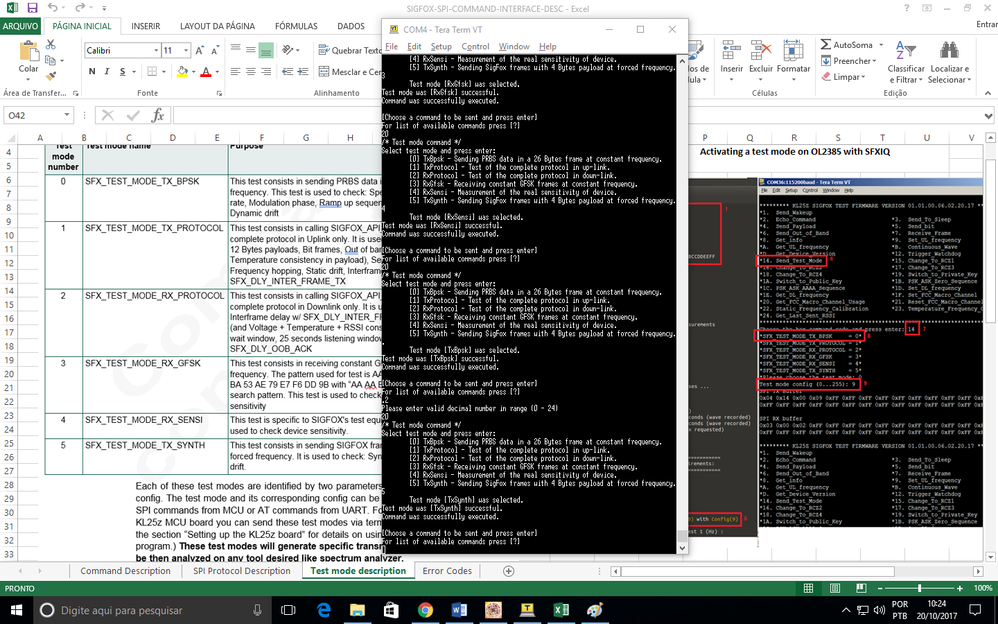Decrease font size with small A icon
Image resolution: width=998 pixels, height=624 pixels.
coord(216,50)
